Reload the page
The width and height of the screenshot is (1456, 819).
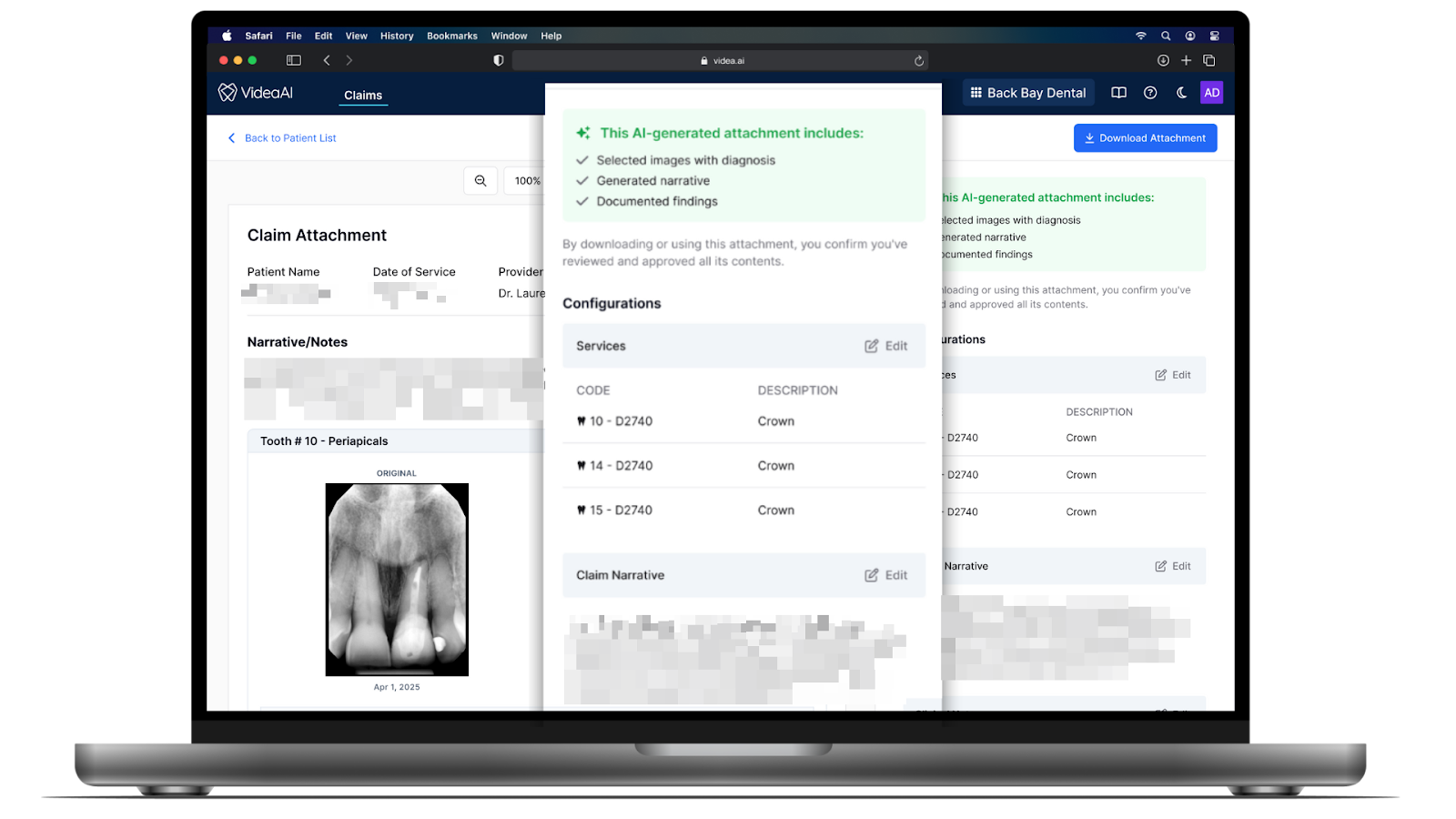click(919, 61)
